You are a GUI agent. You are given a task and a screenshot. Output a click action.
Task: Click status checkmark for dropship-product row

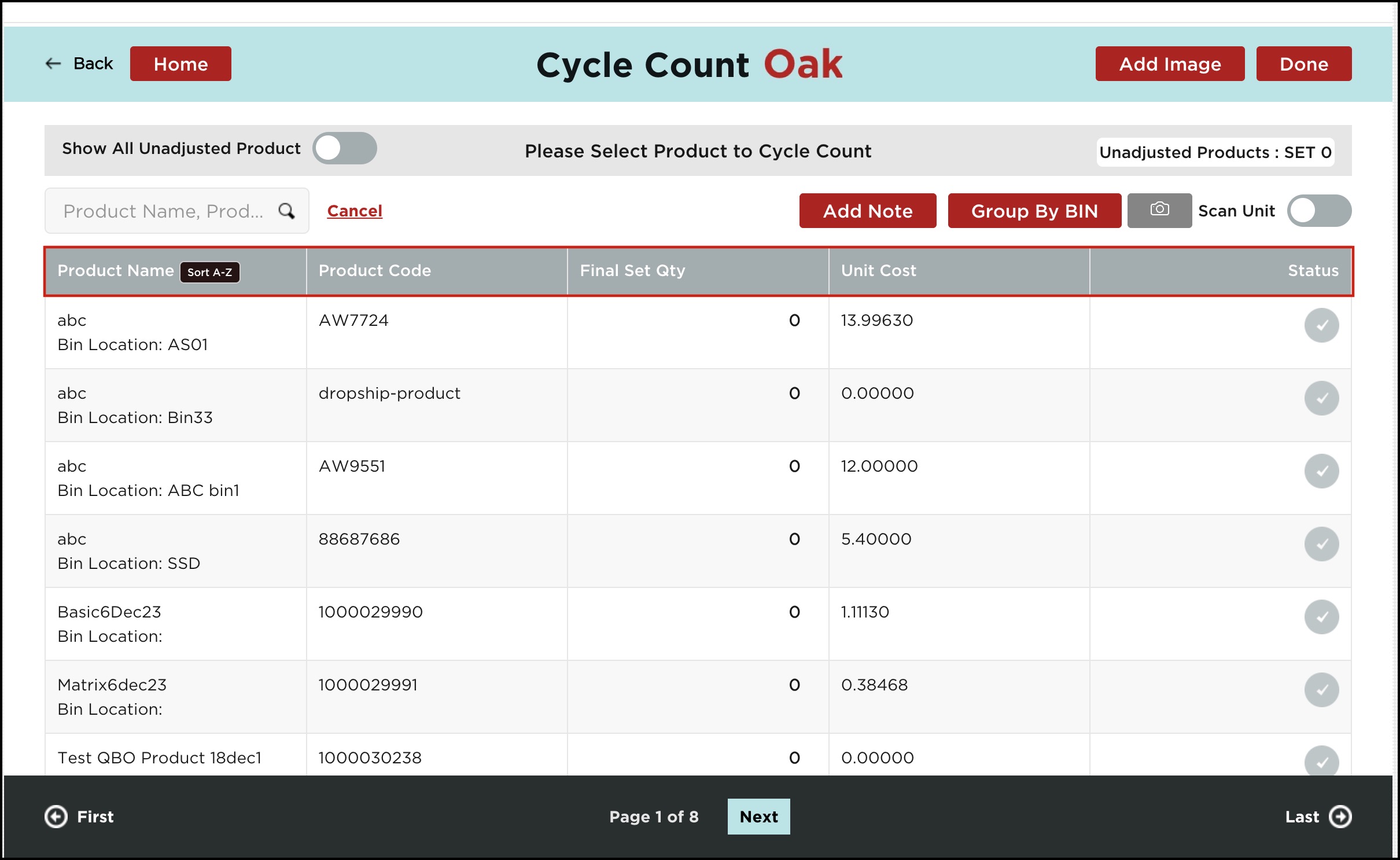point(1321,398)
